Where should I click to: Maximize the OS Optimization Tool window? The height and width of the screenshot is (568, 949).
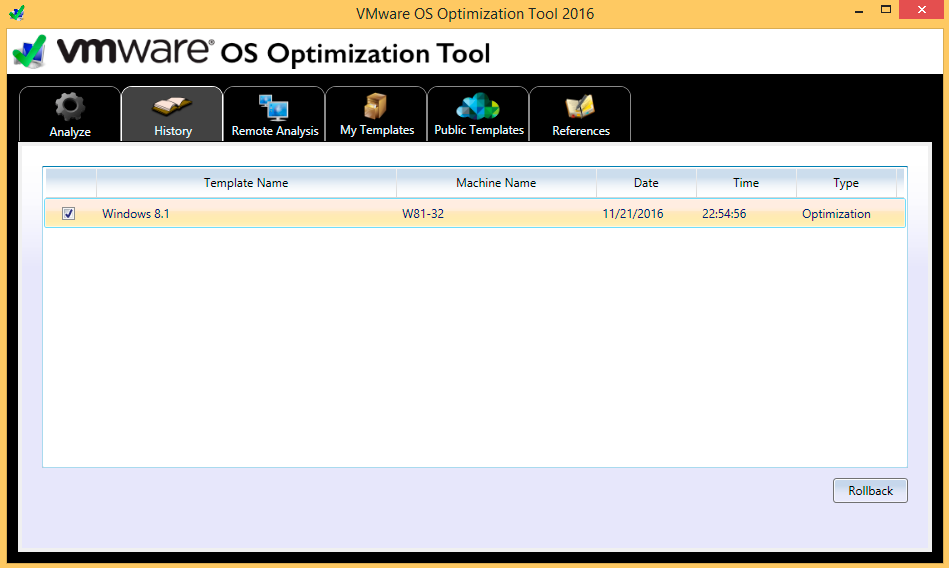point(885,10)
